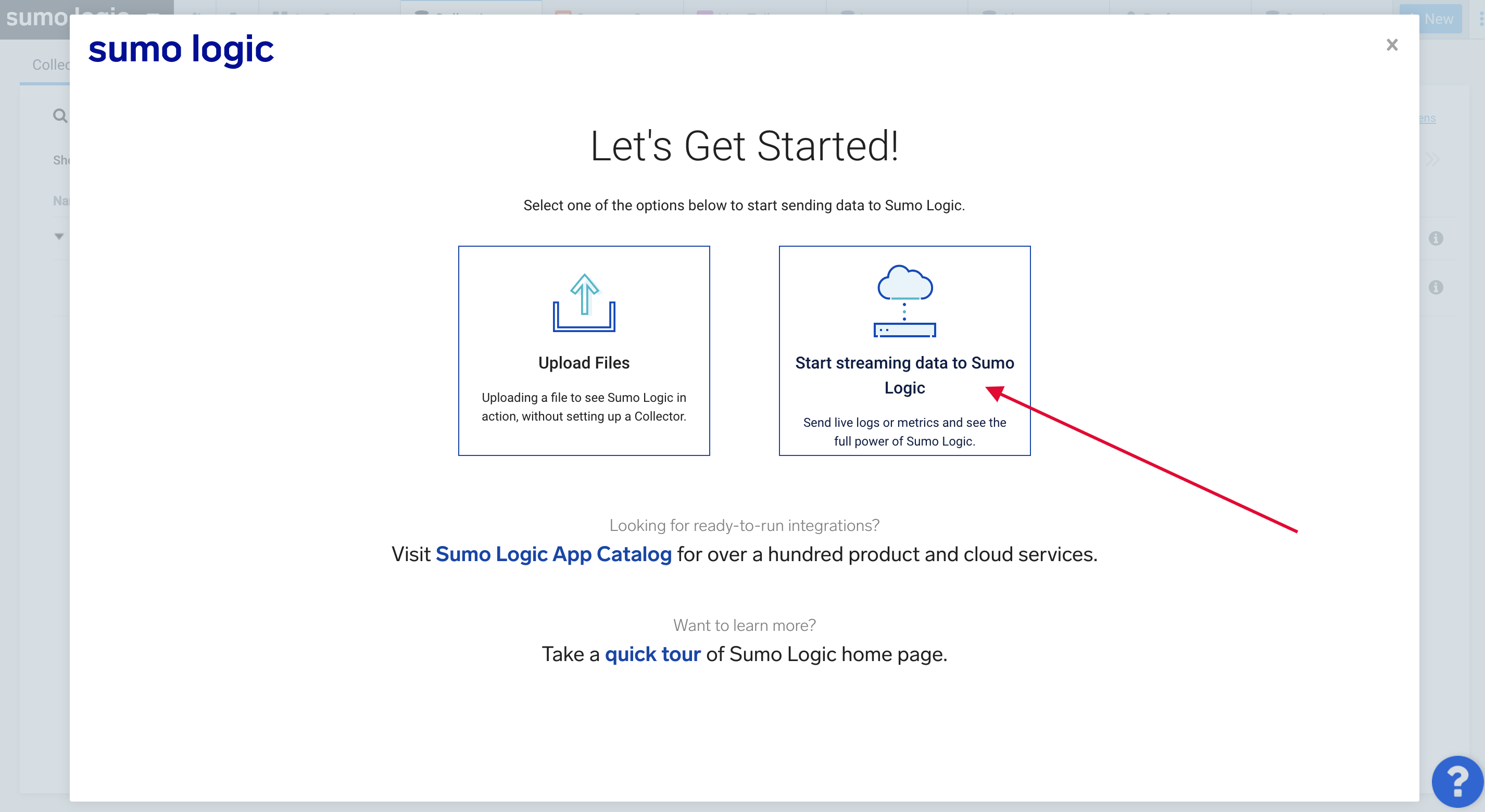This screenshot has width=1485, height=812.
Task: Click the upper info circle icon
Action: [1436, 238]
